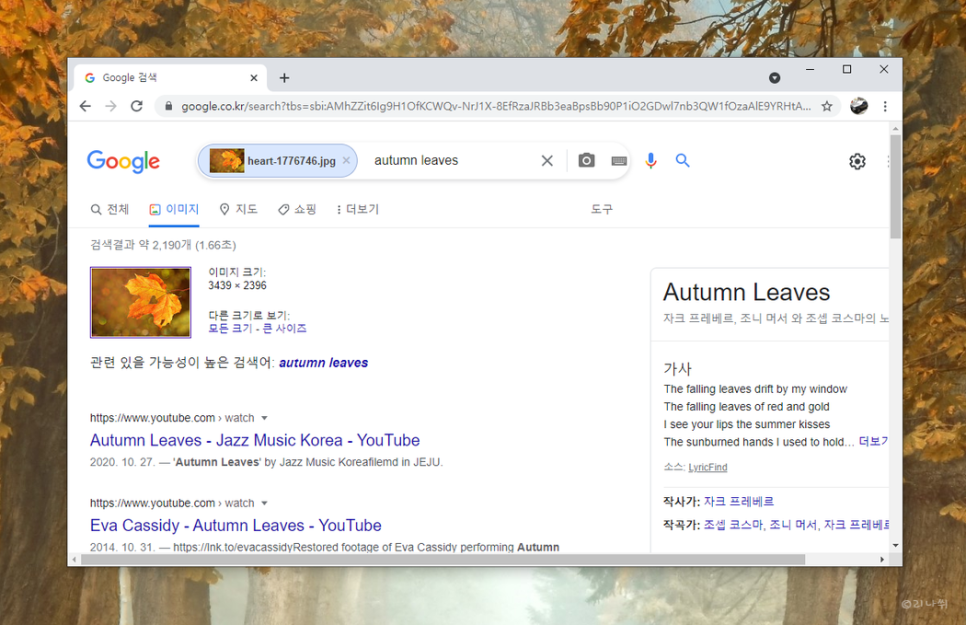Go to the Google logo homepage
The image size is (966, 625).
tap(123, 161)
